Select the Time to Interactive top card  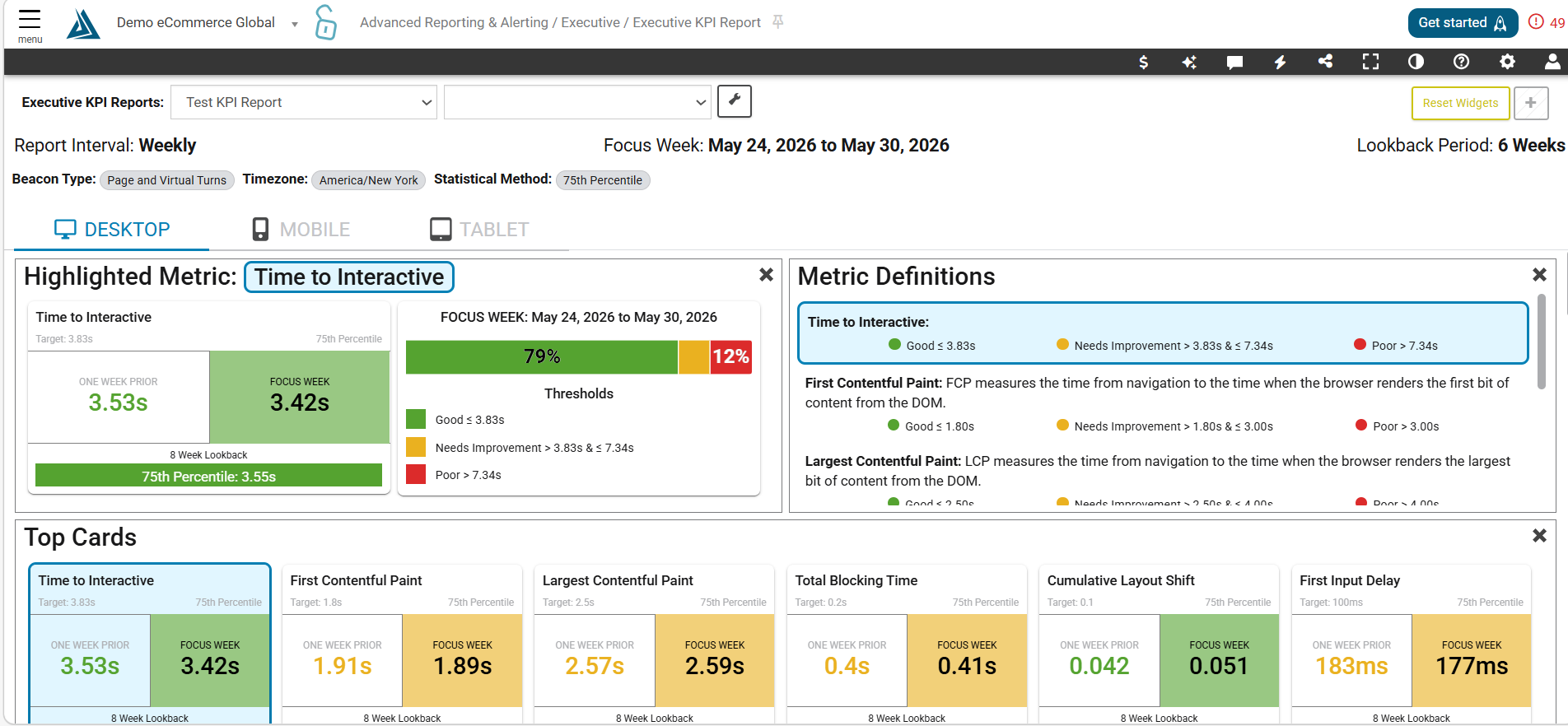150,643
